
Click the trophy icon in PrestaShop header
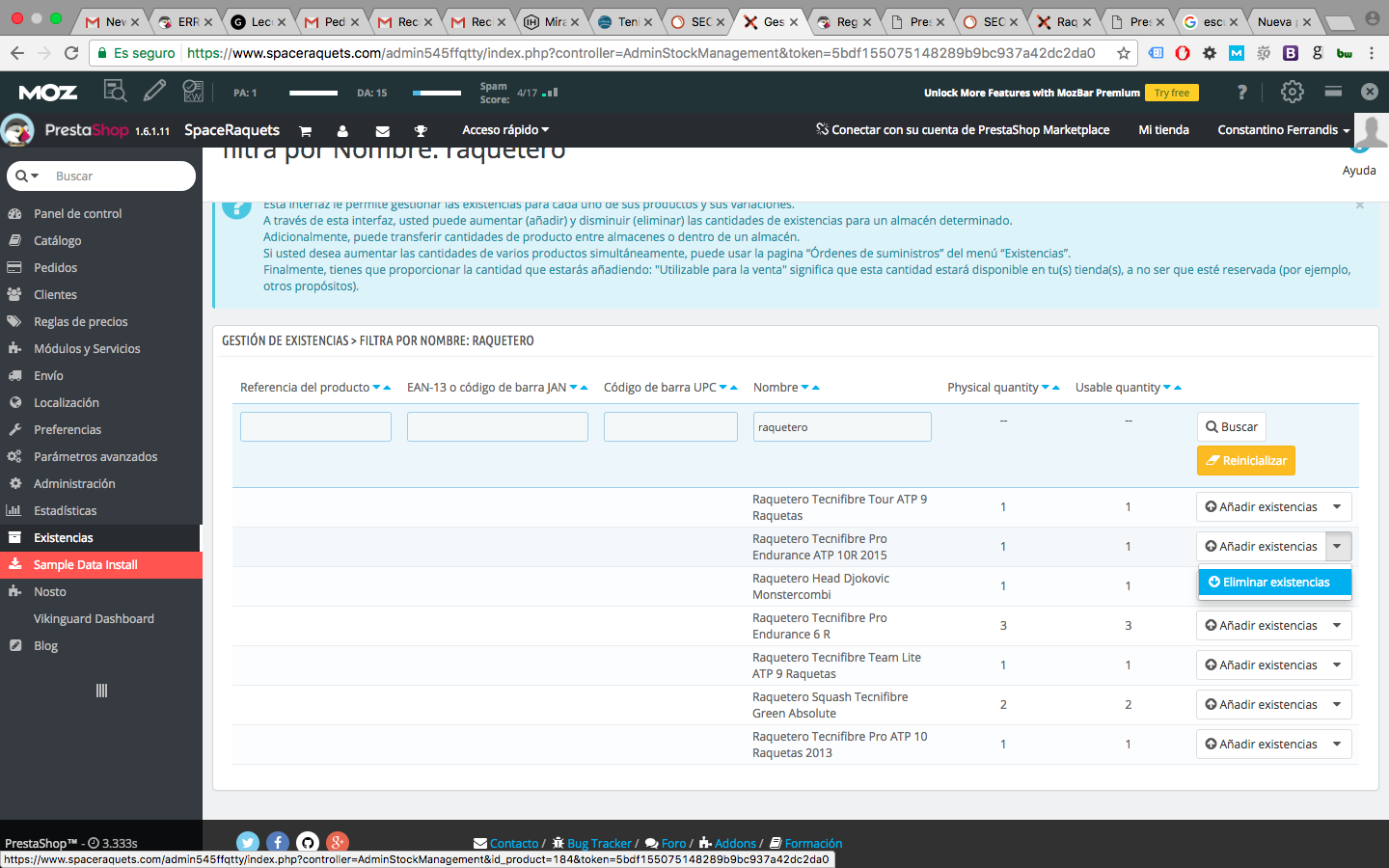click(421, 131)
